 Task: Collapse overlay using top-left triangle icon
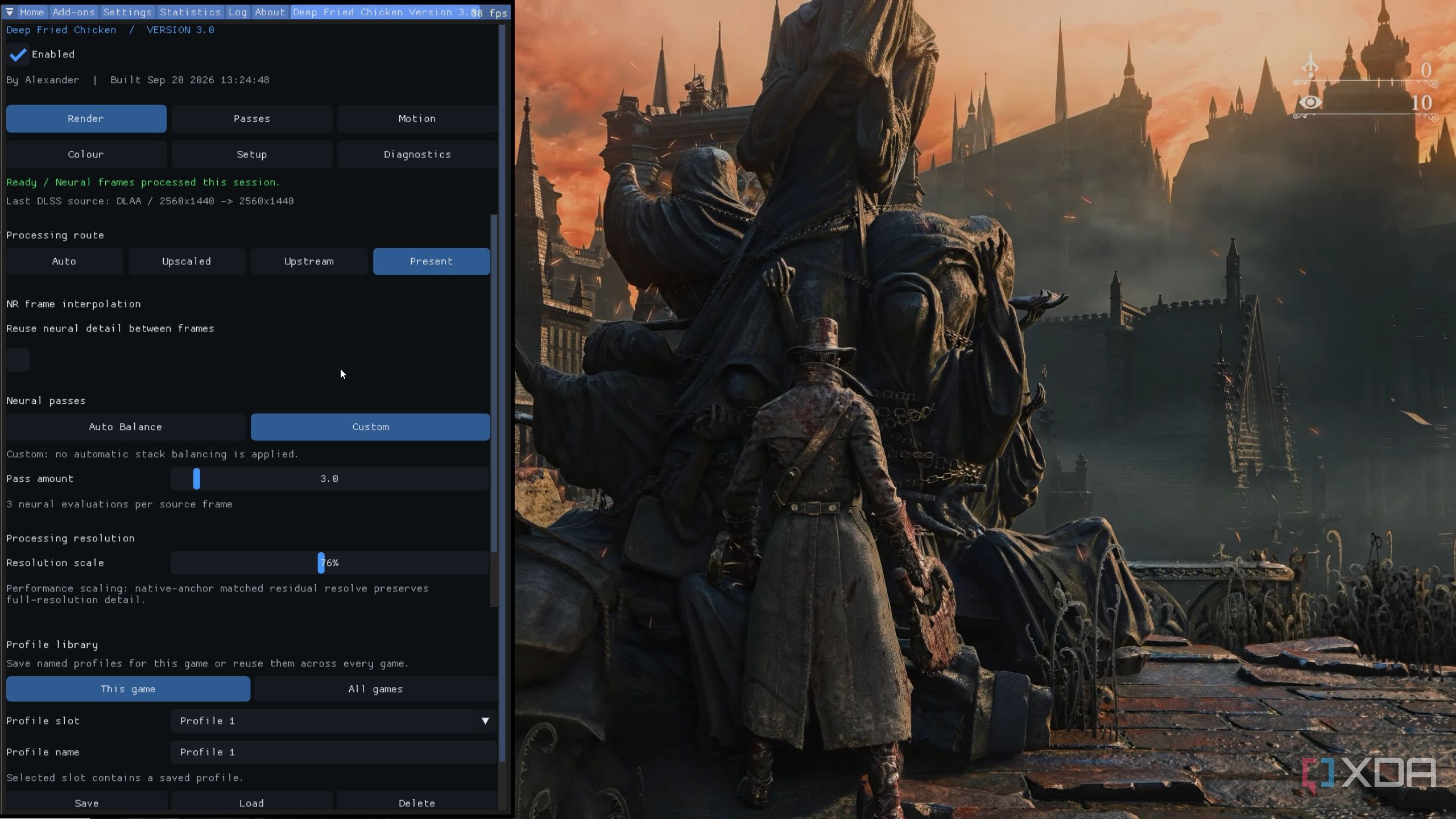tap(10, 12)
